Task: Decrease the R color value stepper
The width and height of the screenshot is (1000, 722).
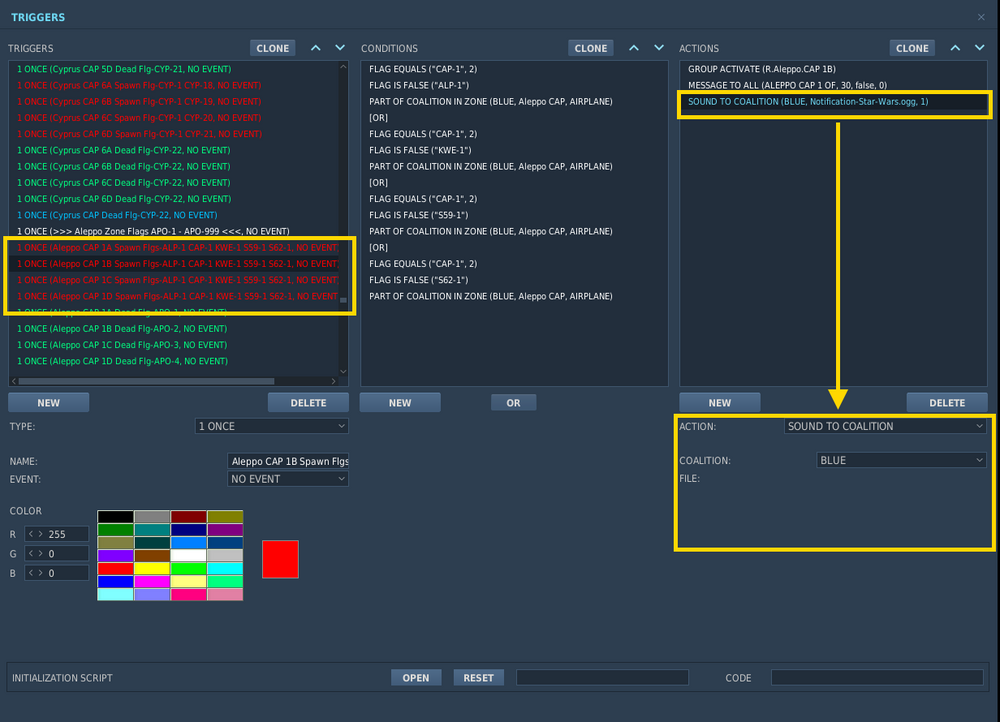Action: pos(31,534)
